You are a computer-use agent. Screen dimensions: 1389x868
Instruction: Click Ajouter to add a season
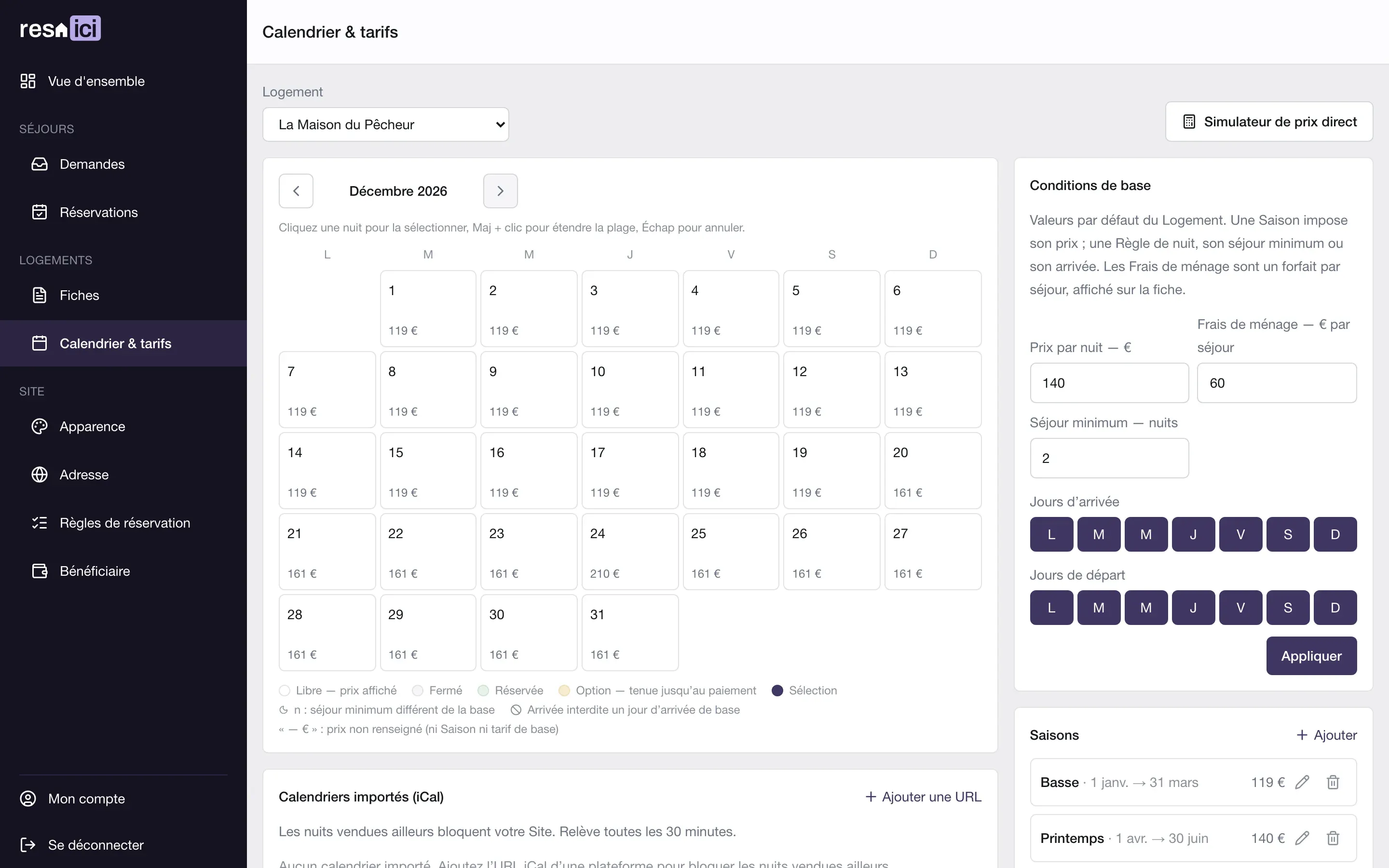click(x=1326, y=735)
